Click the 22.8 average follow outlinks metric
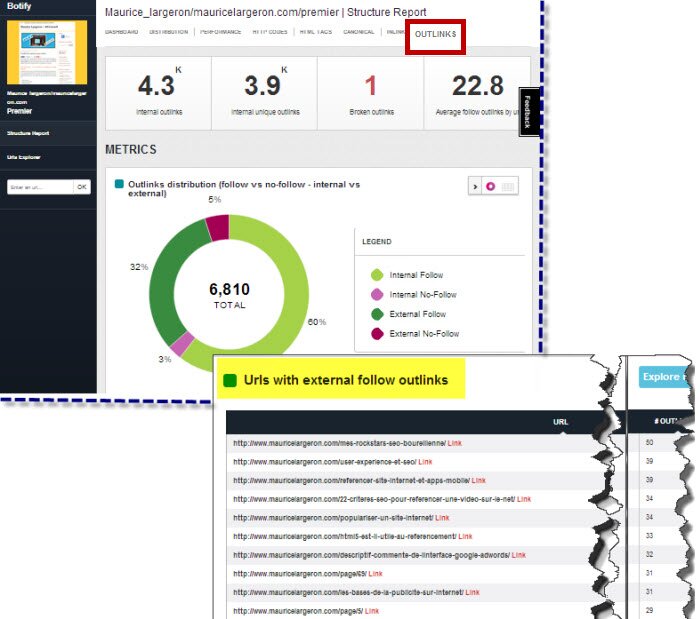700x619 pixels. pyautogui.click(x=477, y=93)
